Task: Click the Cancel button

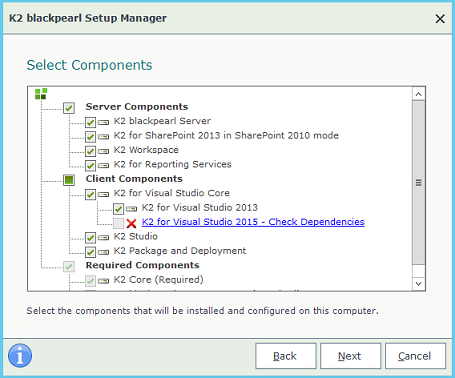Action: 415,356
